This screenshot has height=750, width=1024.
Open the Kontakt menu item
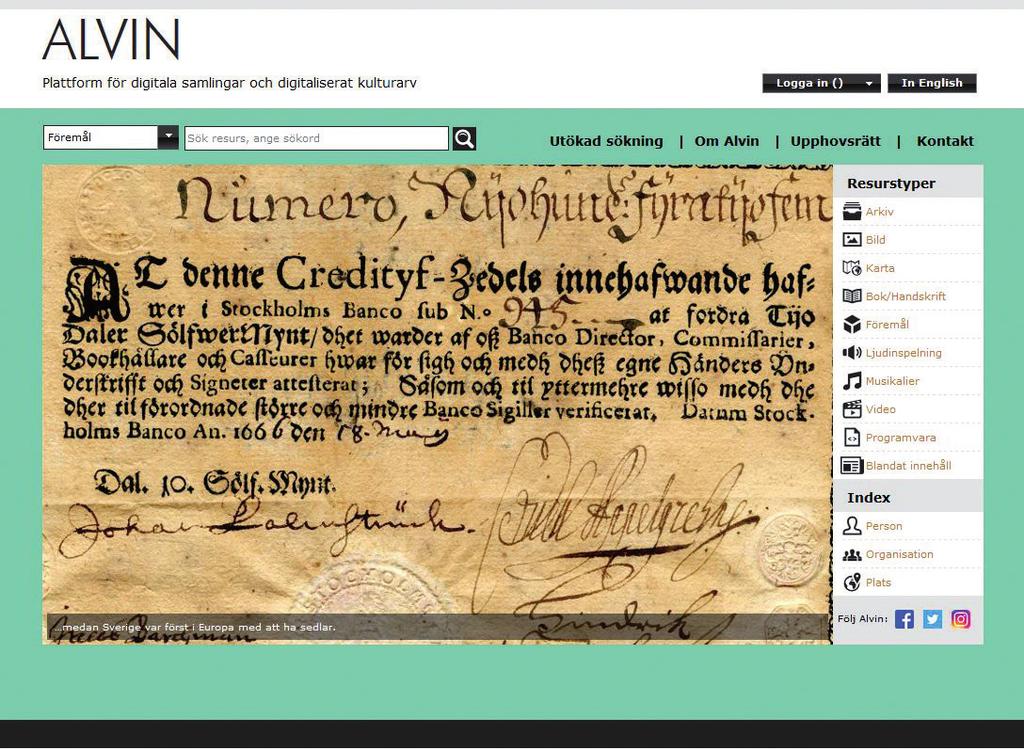[945, 141]
